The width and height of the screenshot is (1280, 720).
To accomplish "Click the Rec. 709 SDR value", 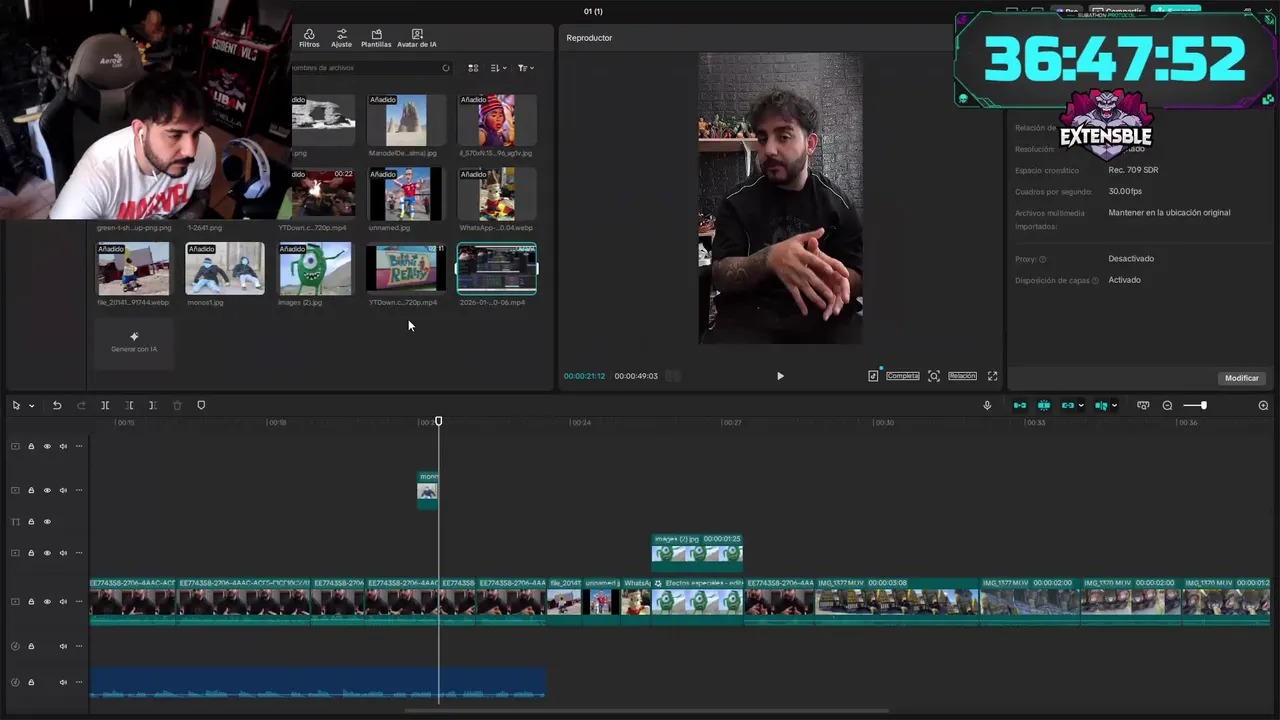I will (1133, 170).
